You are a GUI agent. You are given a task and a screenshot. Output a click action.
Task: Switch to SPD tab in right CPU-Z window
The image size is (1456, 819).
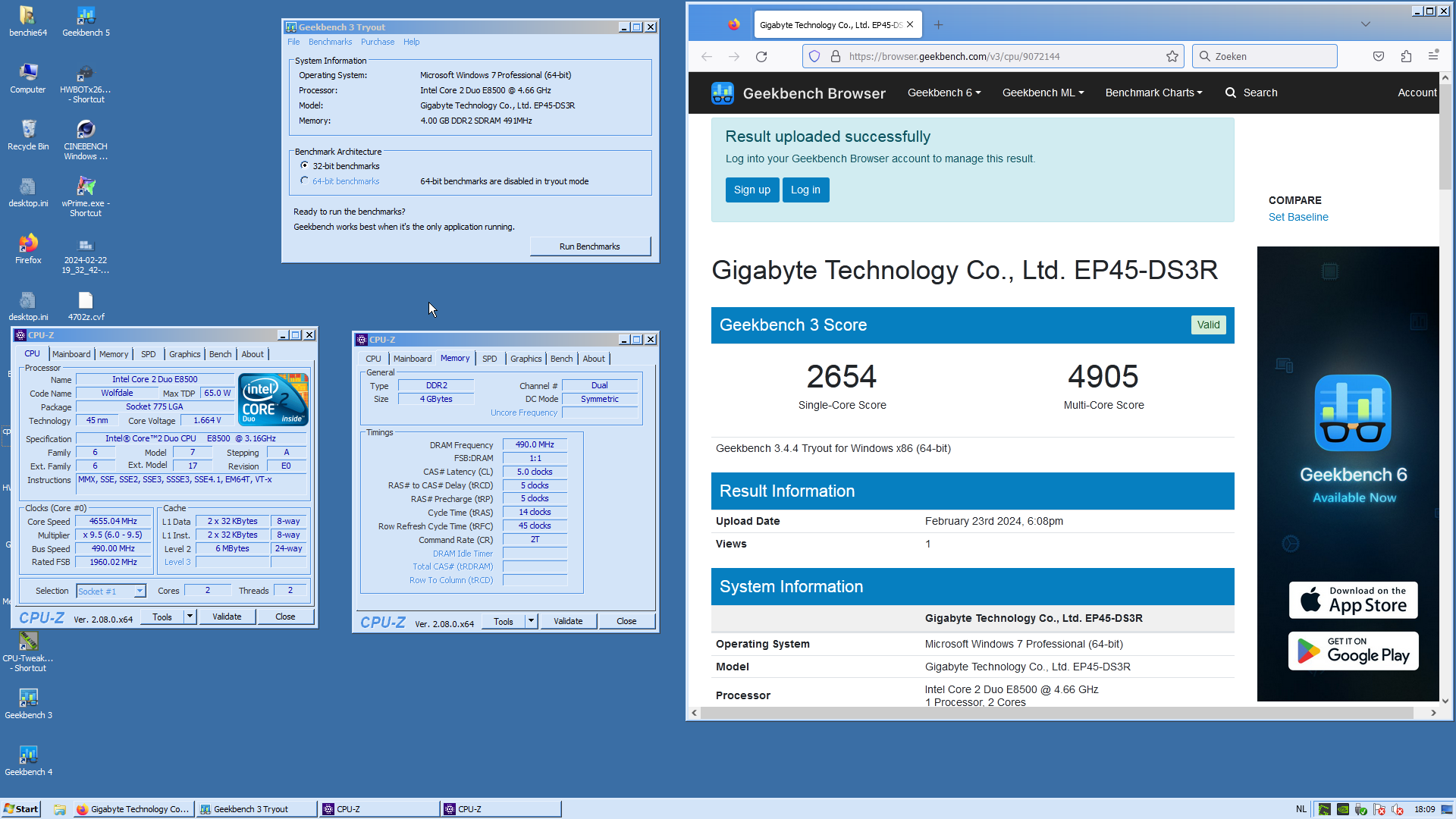[490, 359]
